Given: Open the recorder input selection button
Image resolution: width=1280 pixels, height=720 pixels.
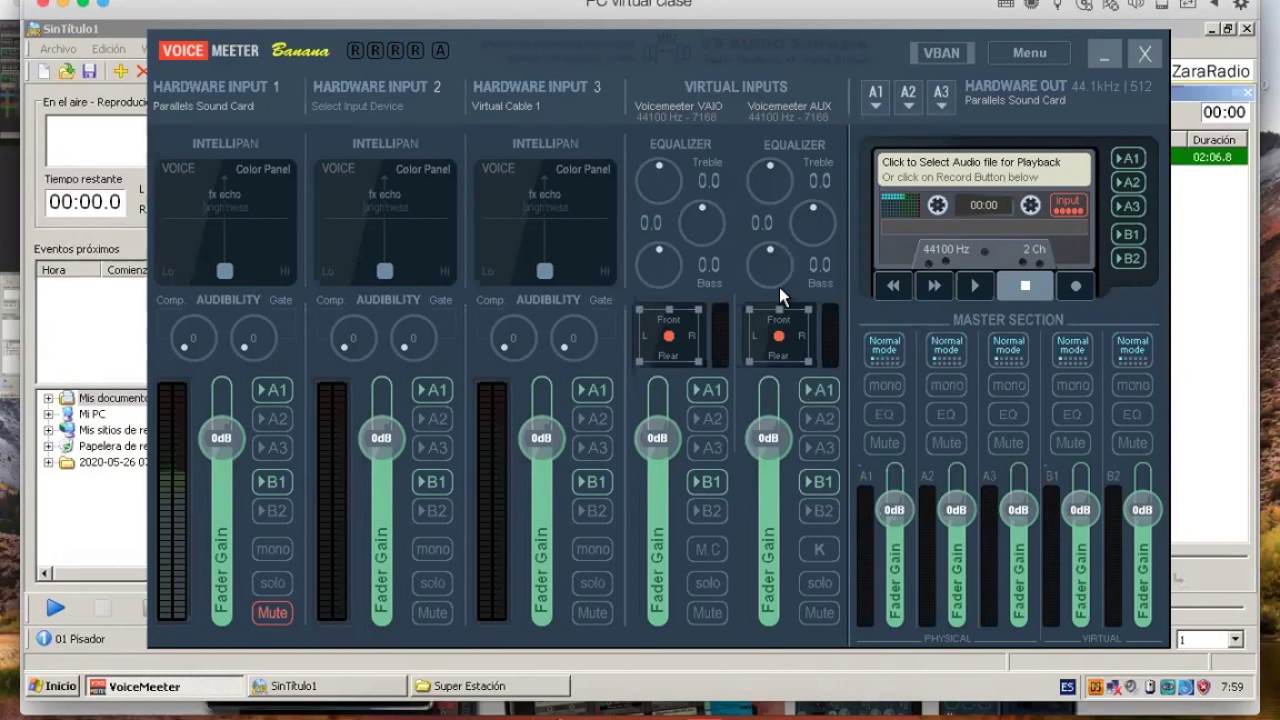Looking at the screenshot, I should point(1068,205).
